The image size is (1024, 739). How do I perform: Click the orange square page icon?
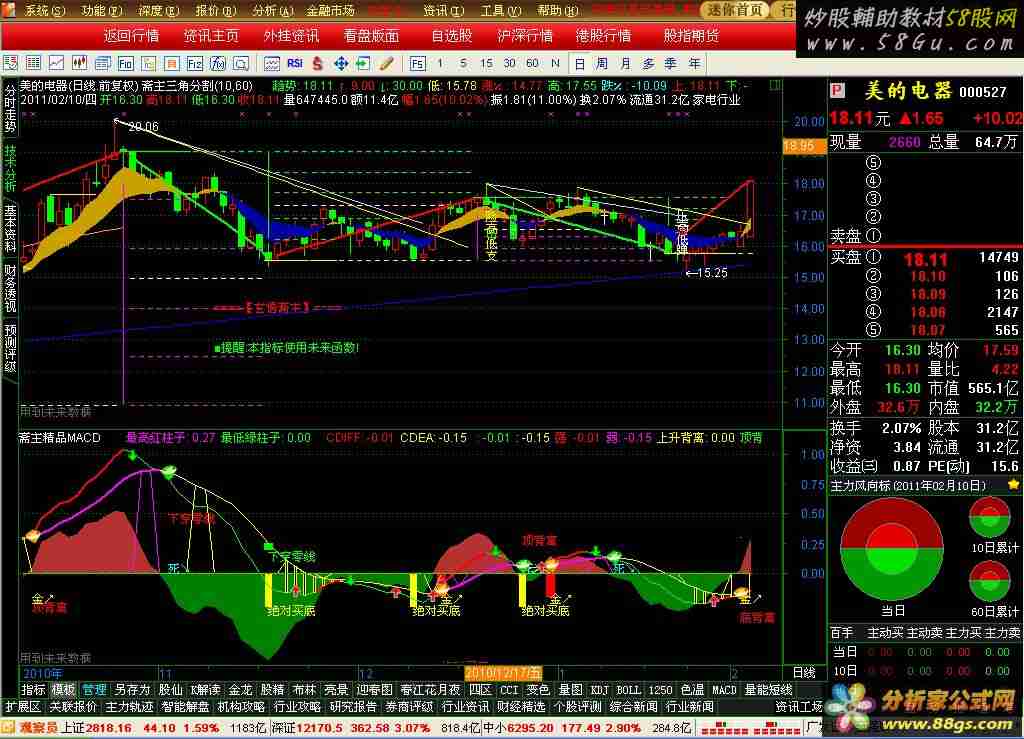tap(172, 63)
